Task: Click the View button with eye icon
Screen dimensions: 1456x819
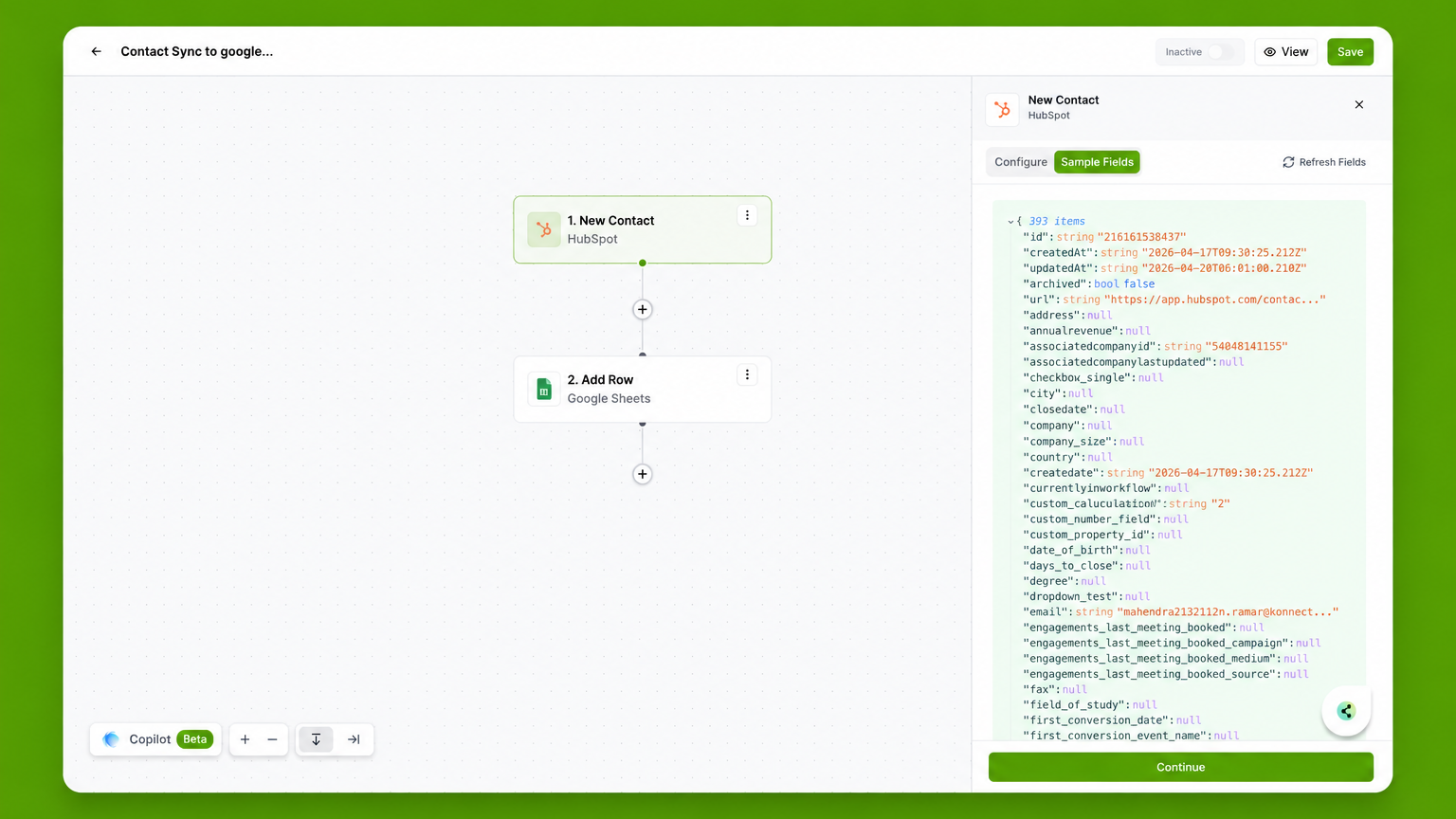Action: tap(1285, 52)
